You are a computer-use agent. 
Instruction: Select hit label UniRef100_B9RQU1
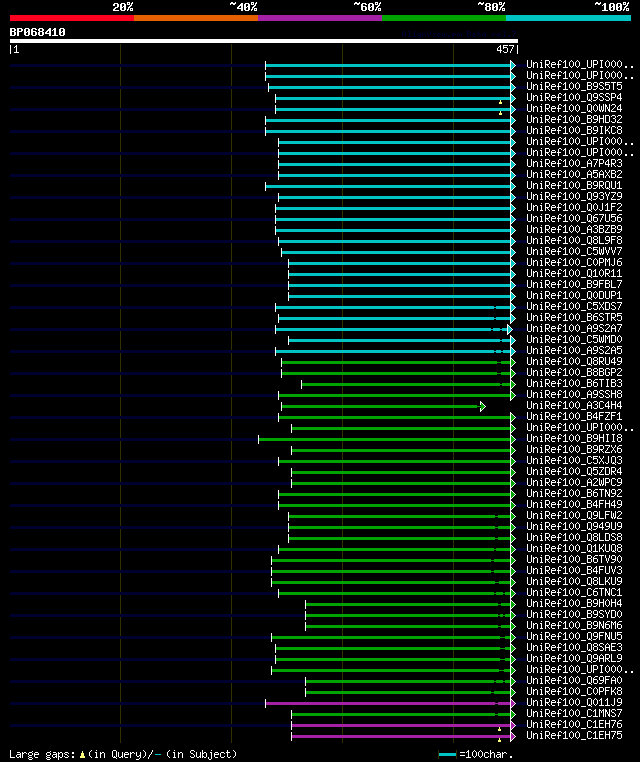[x=574, y=185]
